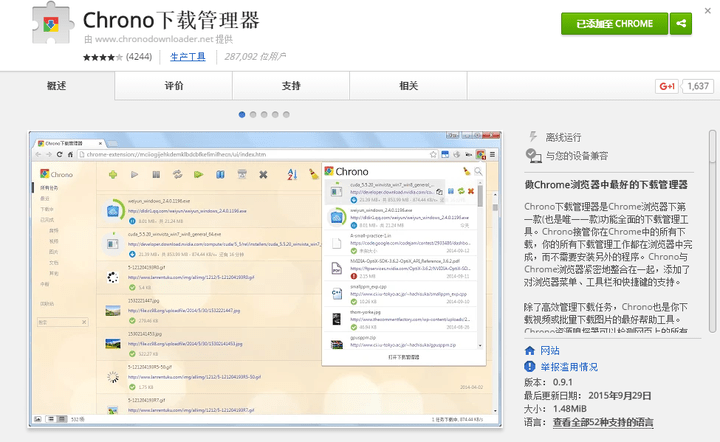Click the 1.48MiB size text
Image resolution: width=720 pixels, height=442 pixels.
coord(569,408)
